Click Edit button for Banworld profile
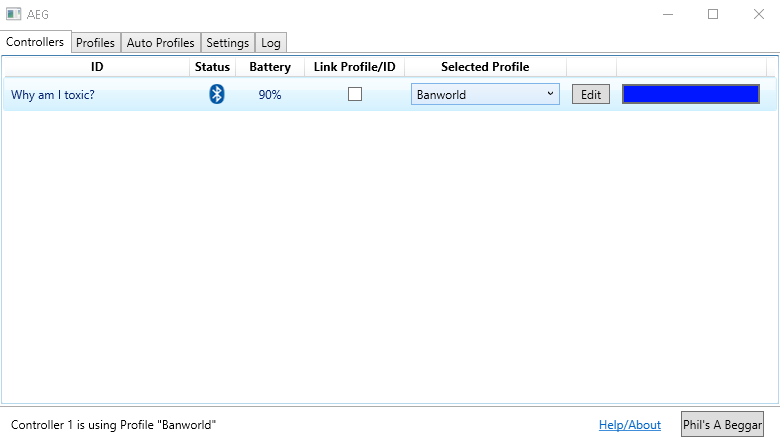This screenshot has width=780, height=439. point(591,94)
